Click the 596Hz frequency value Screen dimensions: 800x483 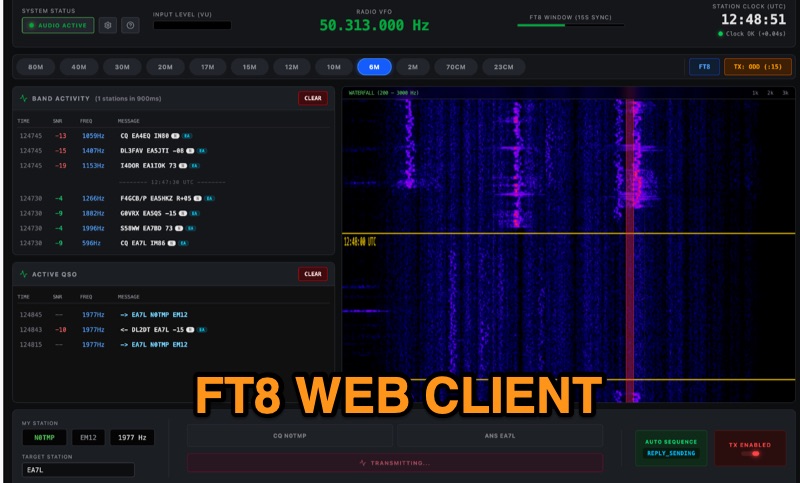tap(91, 243)
